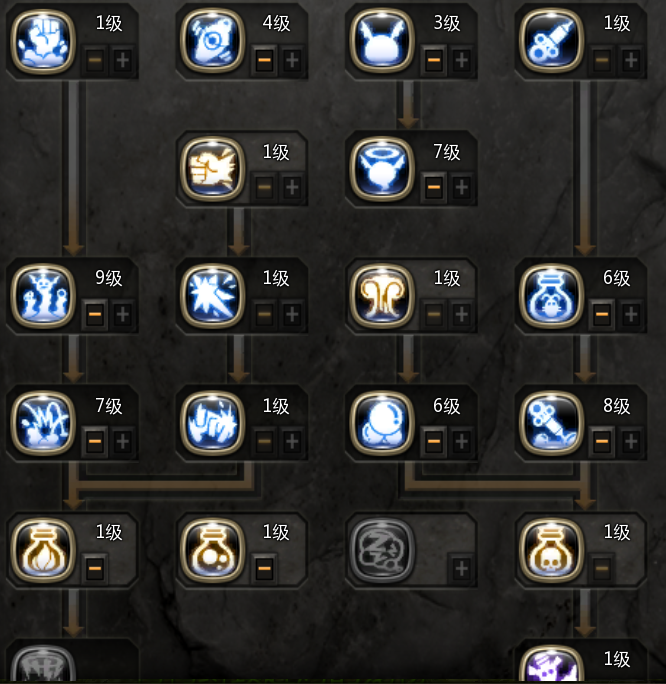Viewport: 666px width, 684px height.
Task: Remove a point from the level 9 ghost skill
Action: [95, 314]
